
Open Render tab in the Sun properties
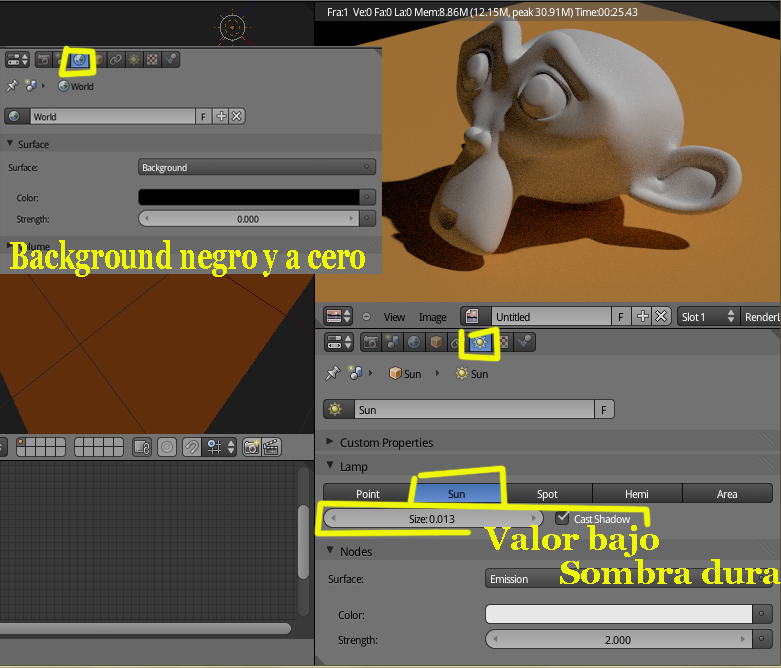point(371,342)
